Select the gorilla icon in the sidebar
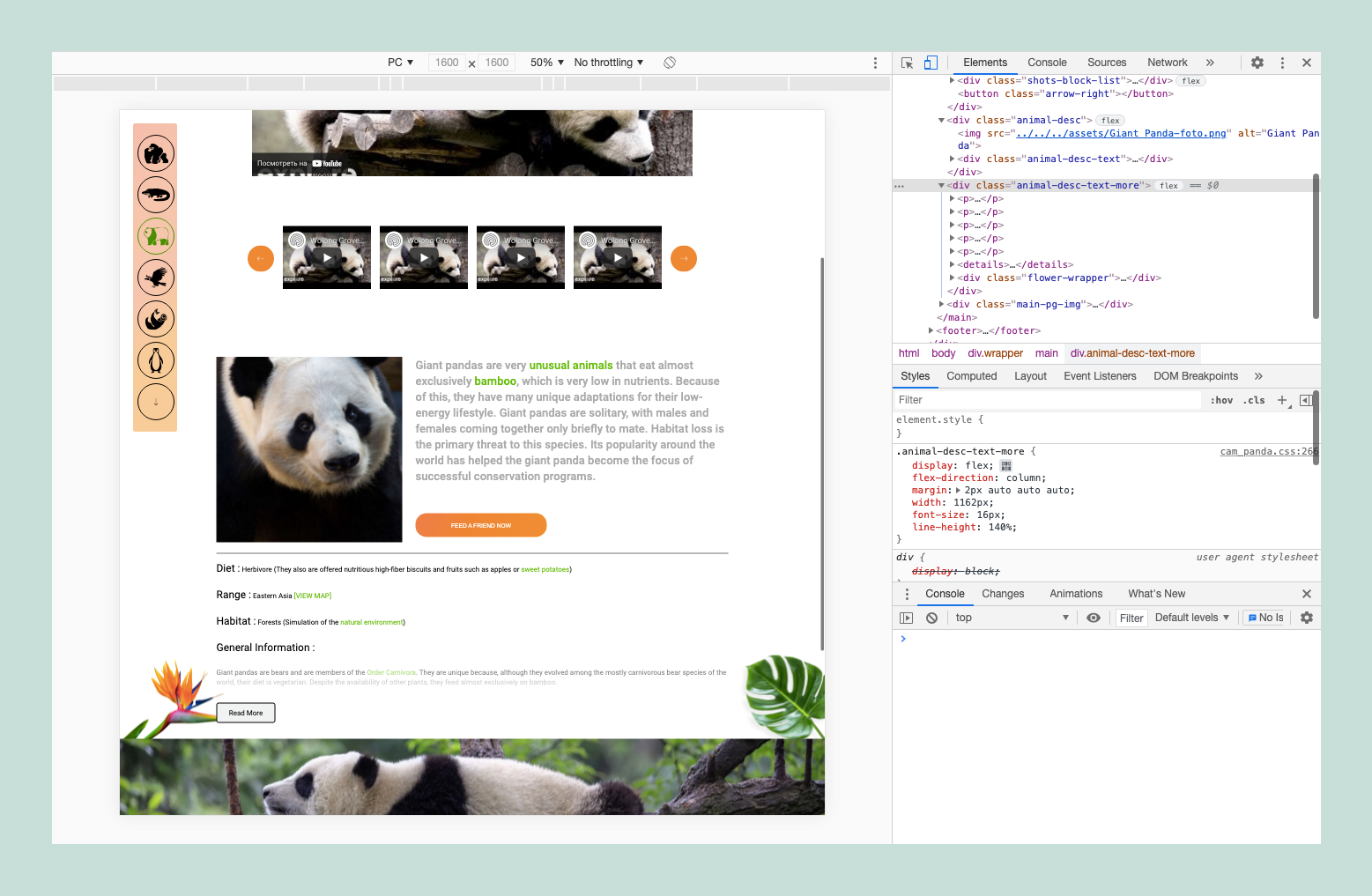This screenshot has height=896, width=1372. [x=155, y=152]
